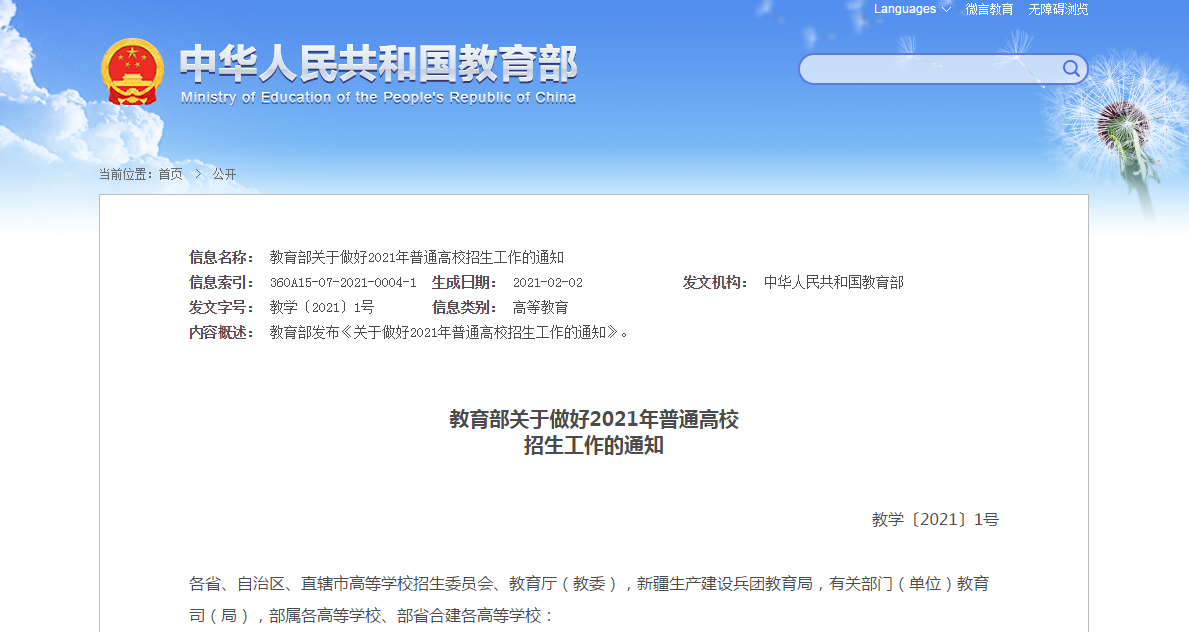
Task: Click the national emblem logo
Action: pyautogui.click(x=132, y=71)
